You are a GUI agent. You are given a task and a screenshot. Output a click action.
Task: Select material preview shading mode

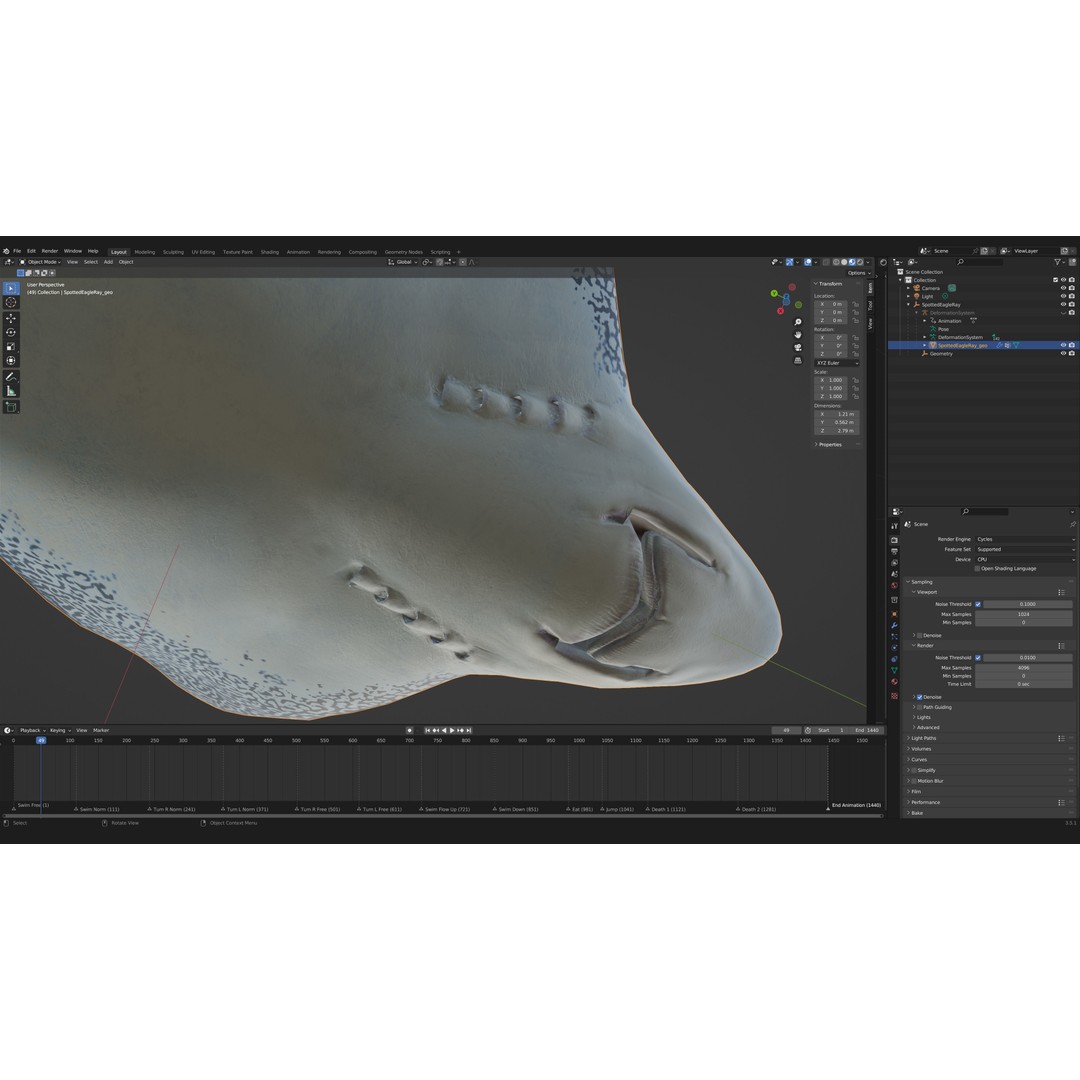pyautogui.click(x=852, y=262)
